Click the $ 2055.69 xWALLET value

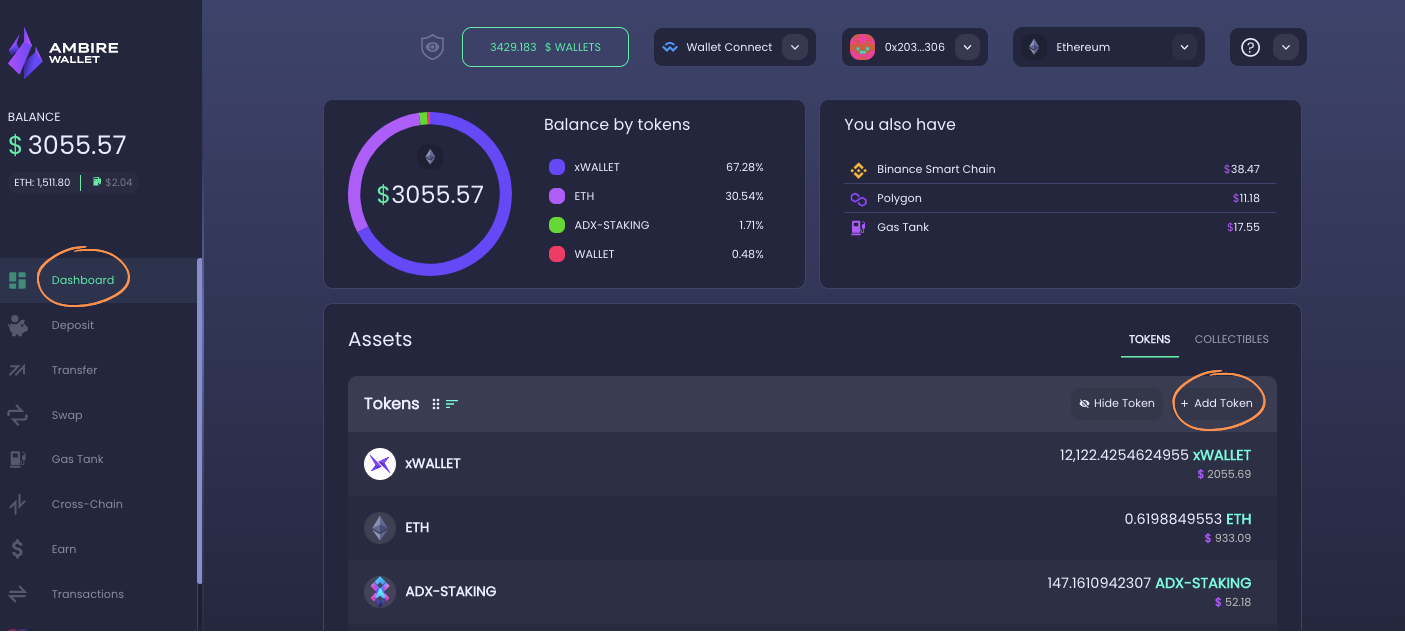coord(1224,474)
